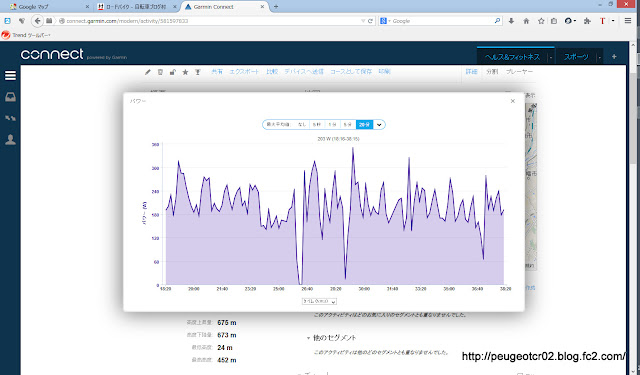Open dropdown arrow beside ヘルス&フィットネス
This screenshot has width=640, height=375.
[x=551, y=58]
